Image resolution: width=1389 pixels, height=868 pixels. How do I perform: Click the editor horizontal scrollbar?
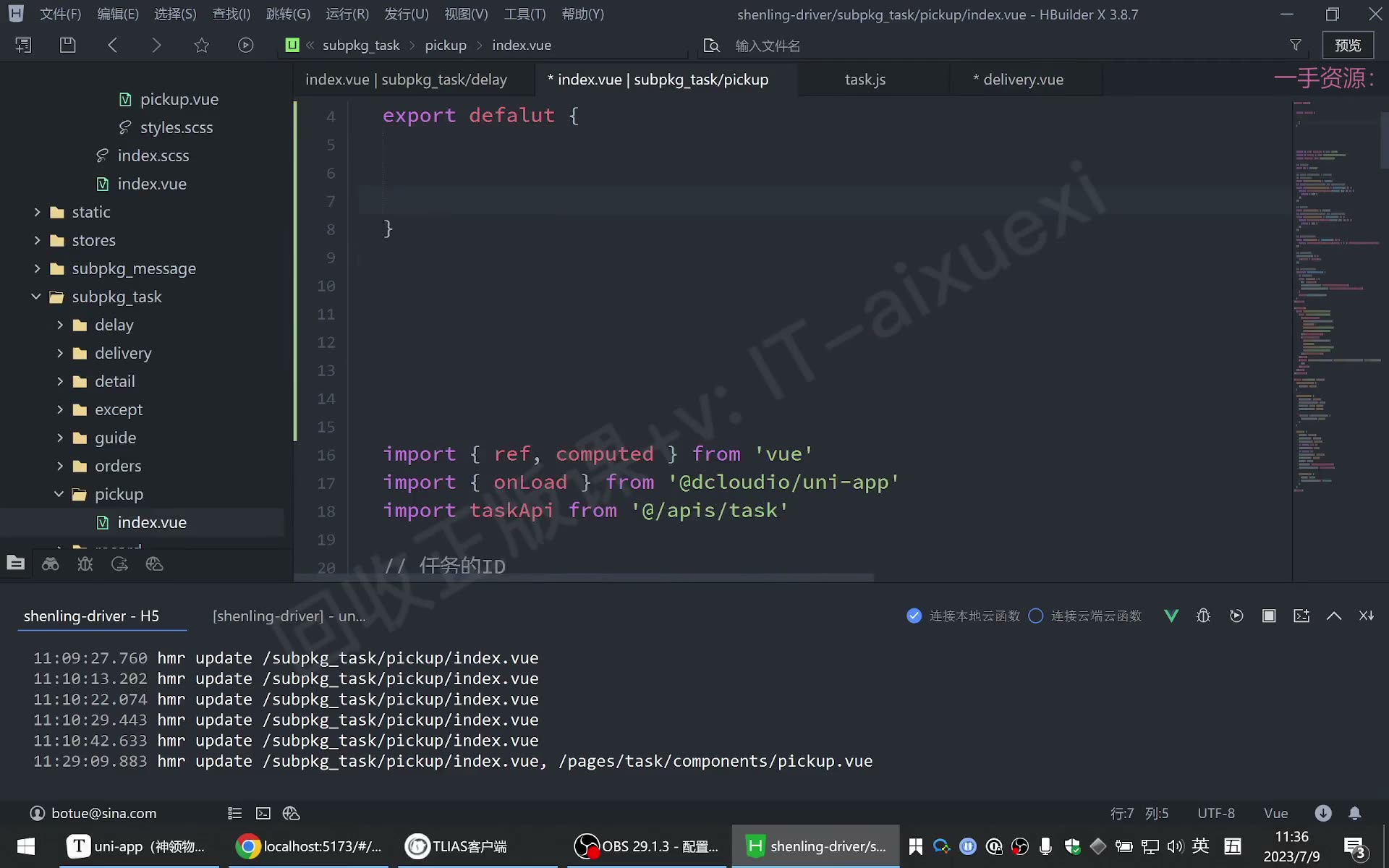pos(585,577)
